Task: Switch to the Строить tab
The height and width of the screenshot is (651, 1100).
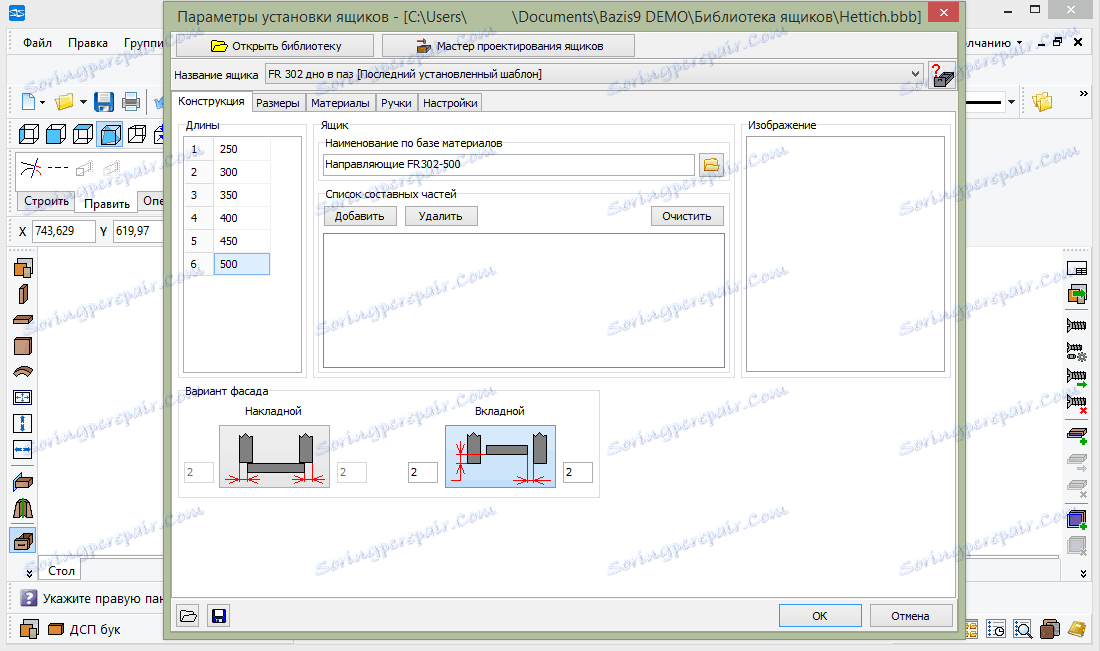Action: [x=46, y=201]
